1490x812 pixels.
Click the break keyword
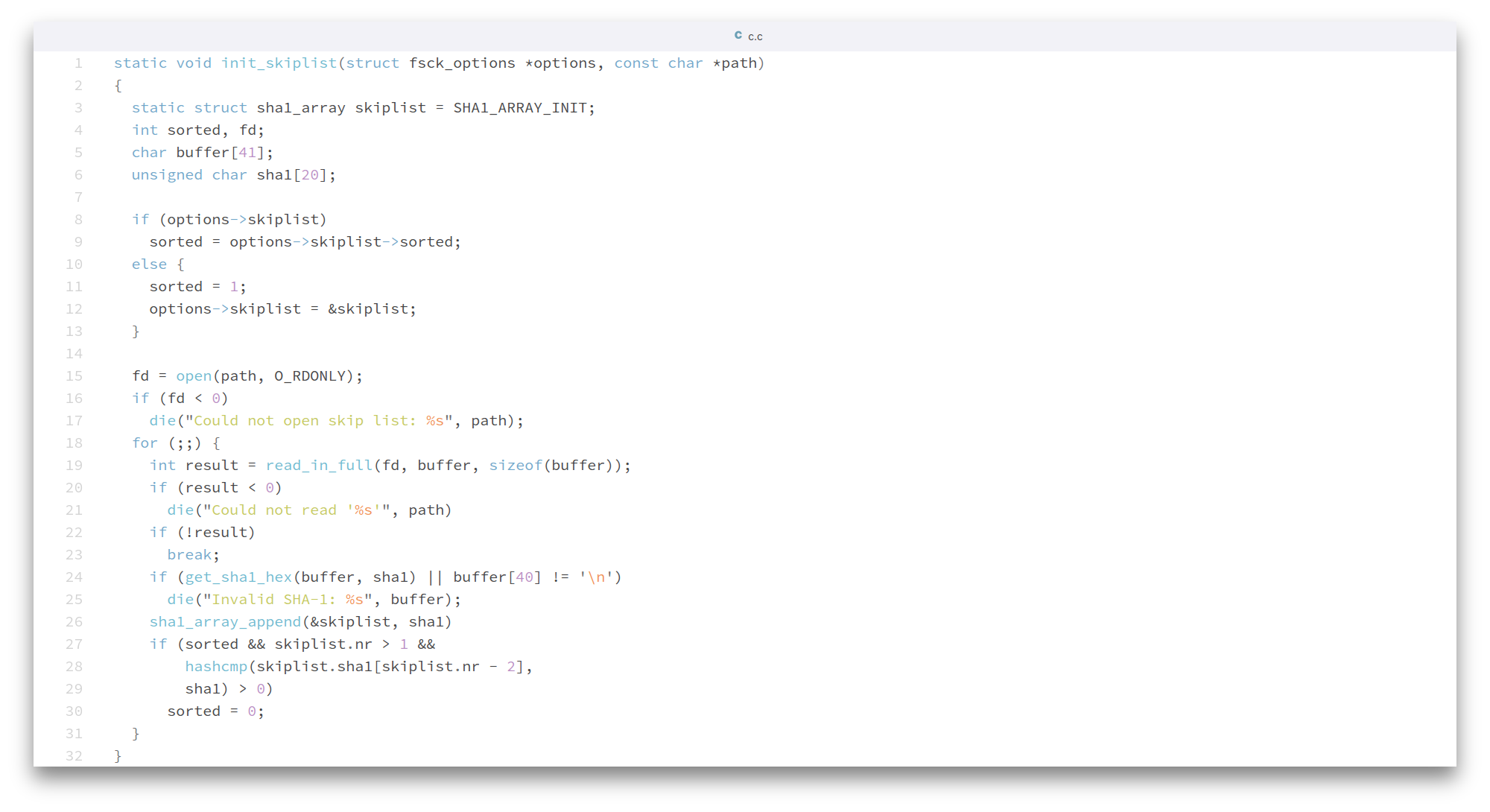pos(189,555)
